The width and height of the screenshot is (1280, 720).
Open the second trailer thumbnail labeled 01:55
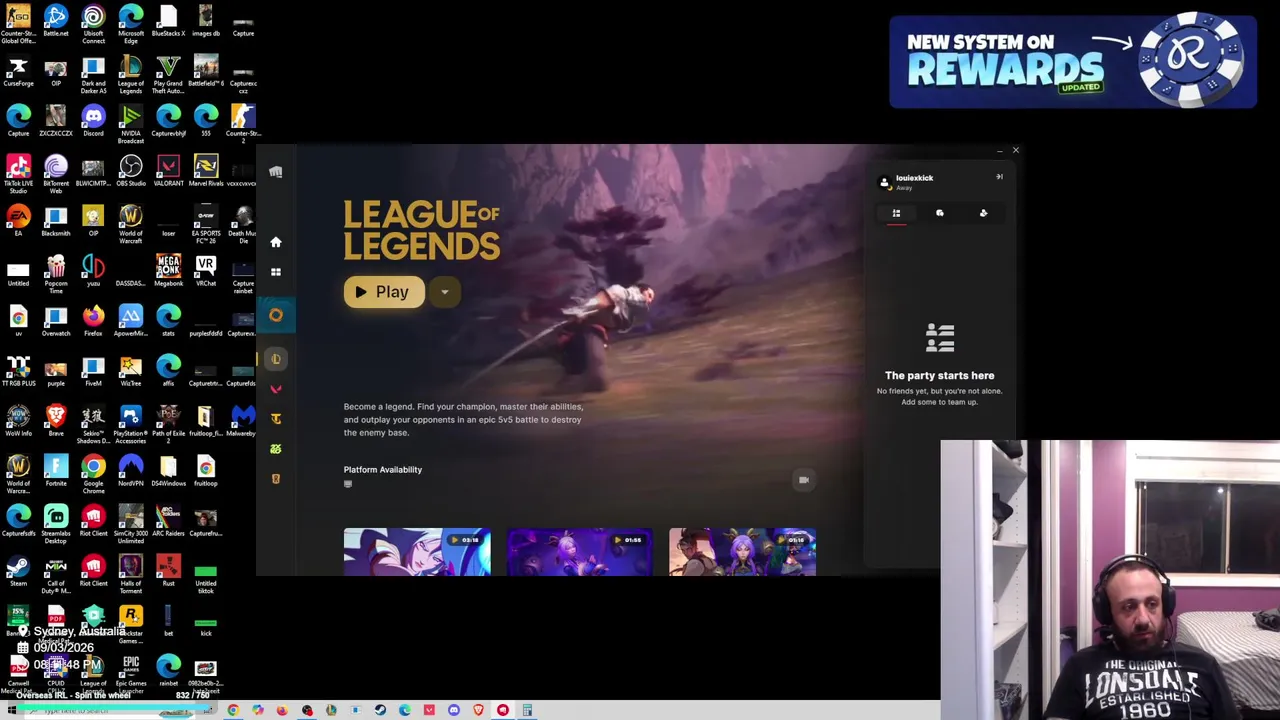point(580,552)
